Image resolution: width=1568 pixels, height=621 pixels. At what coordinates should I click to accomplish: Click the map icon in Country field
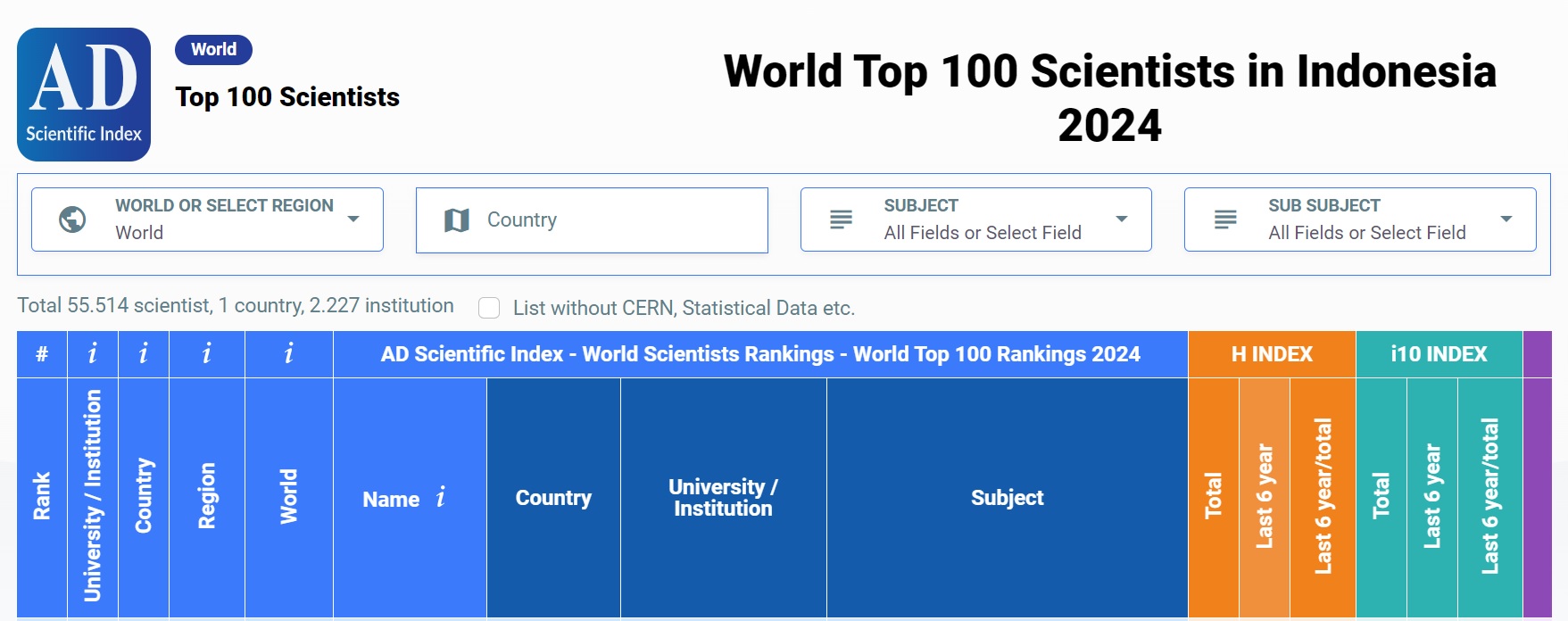coord(457,219)
